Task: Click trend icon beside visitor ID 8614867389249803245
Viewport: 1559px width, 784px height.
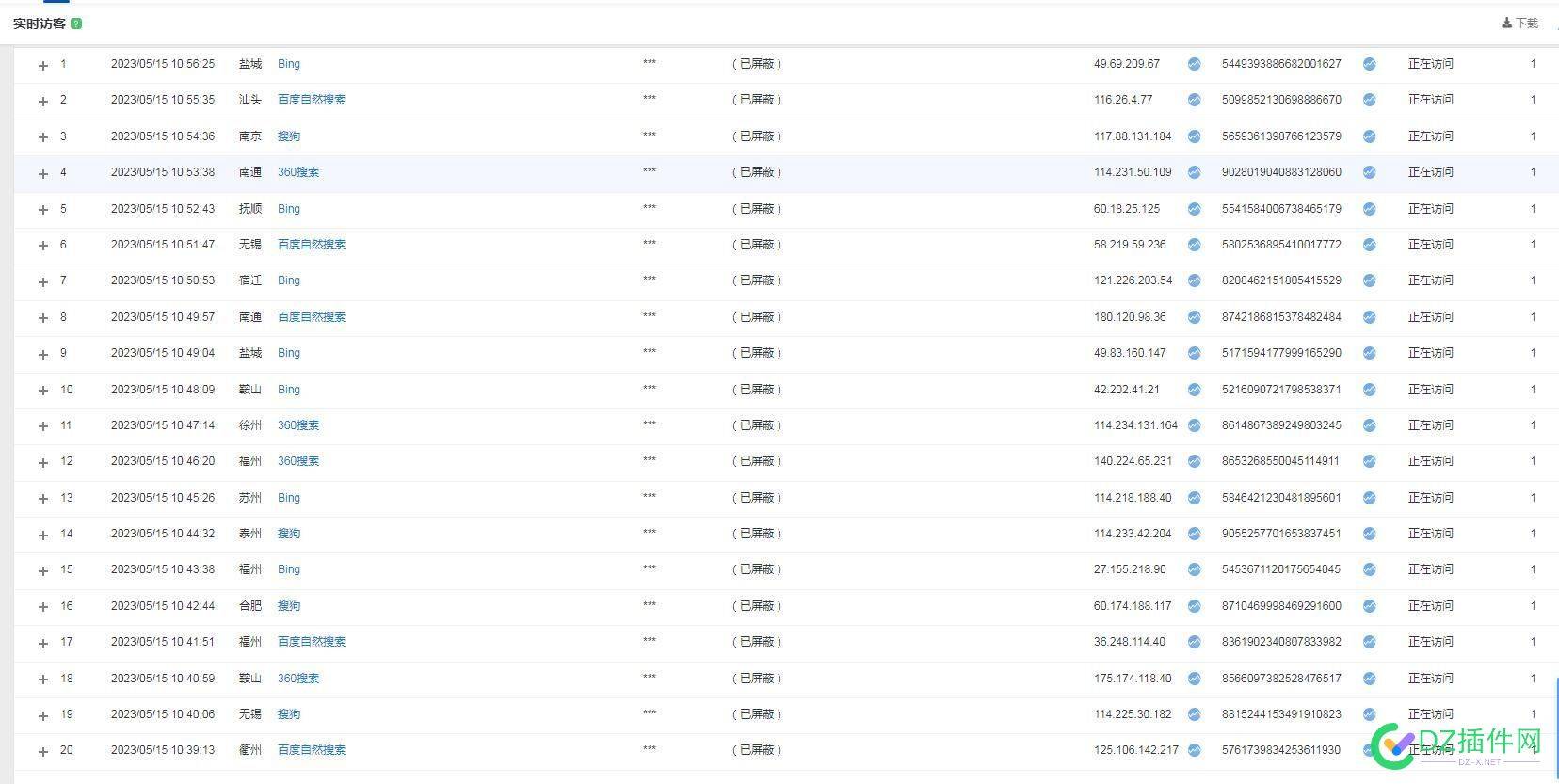Action: pos(1370,425)
